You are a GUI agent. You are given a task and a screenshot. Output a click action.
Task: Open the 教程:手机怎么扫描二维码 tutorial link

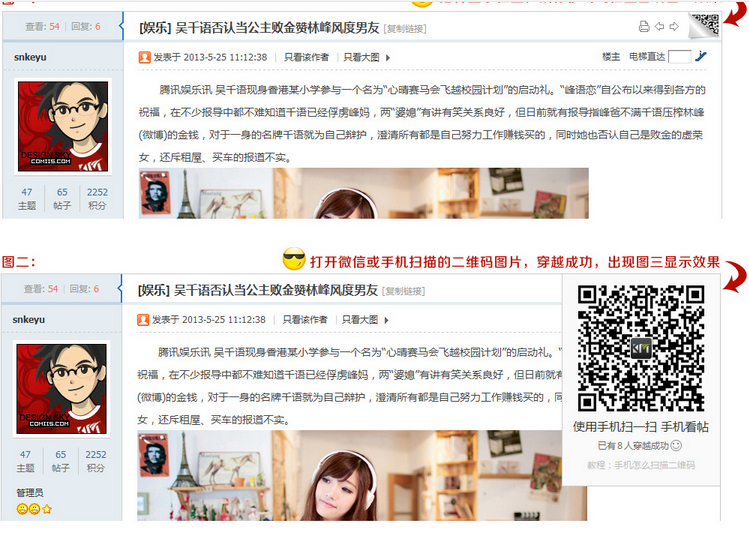tap(641, 465)
